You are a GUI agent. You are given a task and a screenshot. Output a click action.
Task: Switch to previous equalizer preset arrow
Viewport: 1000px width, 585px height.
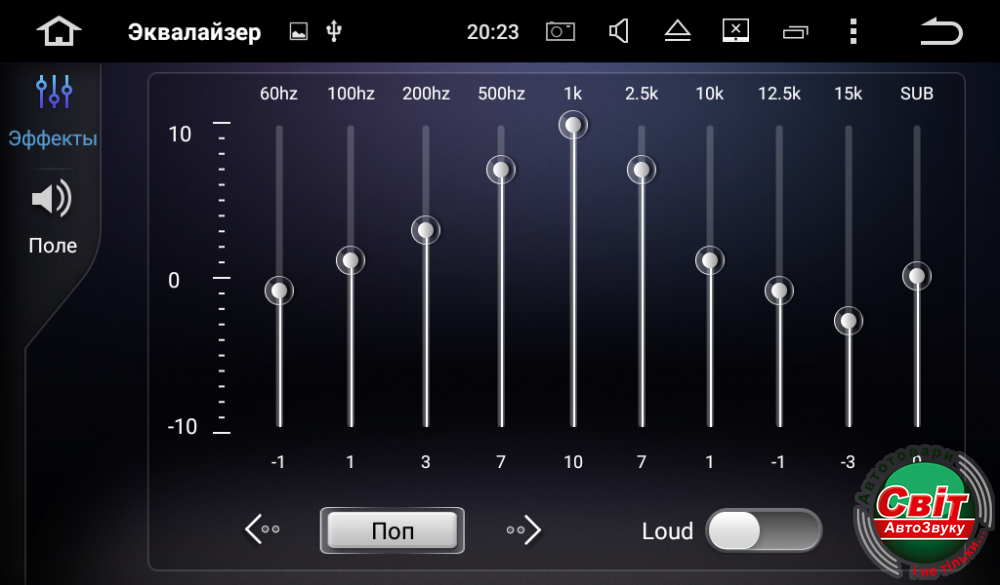262,529
